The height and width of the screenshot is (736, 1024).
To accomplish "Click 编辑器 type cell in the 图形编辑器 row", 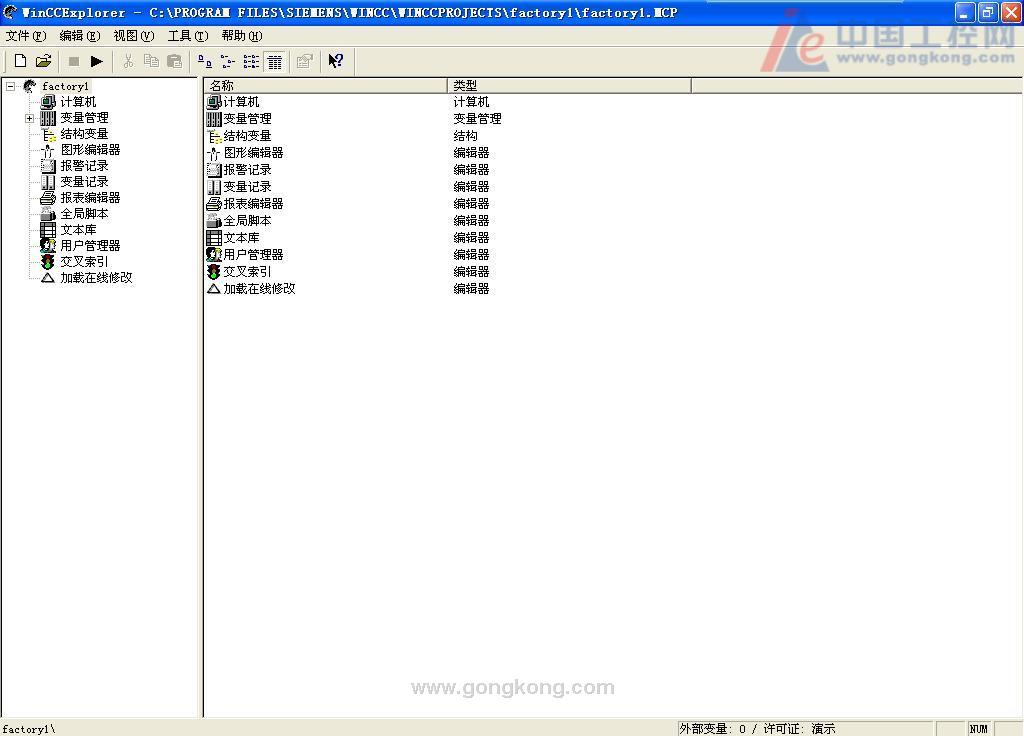I will [471, 153].
